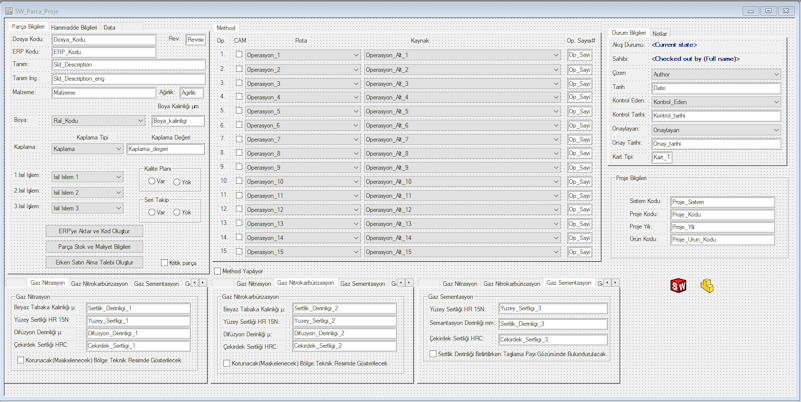Image resolution: width=801 pixels, height=402 pixels.
Task: Click Erken Satın Alma Talebi Oluştur button
Action: 94,262
